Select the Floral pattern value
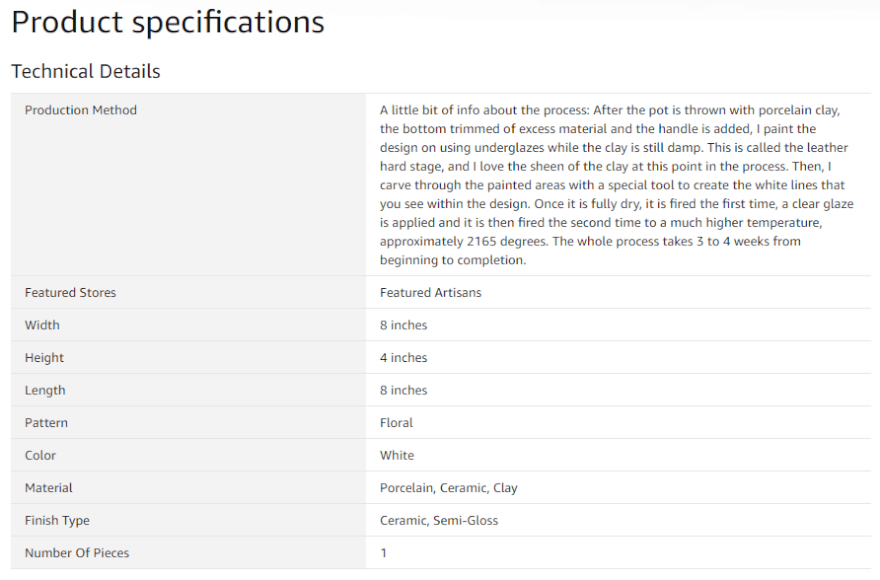This screenshot has height=580, width=880. click(x=396, y=423)
